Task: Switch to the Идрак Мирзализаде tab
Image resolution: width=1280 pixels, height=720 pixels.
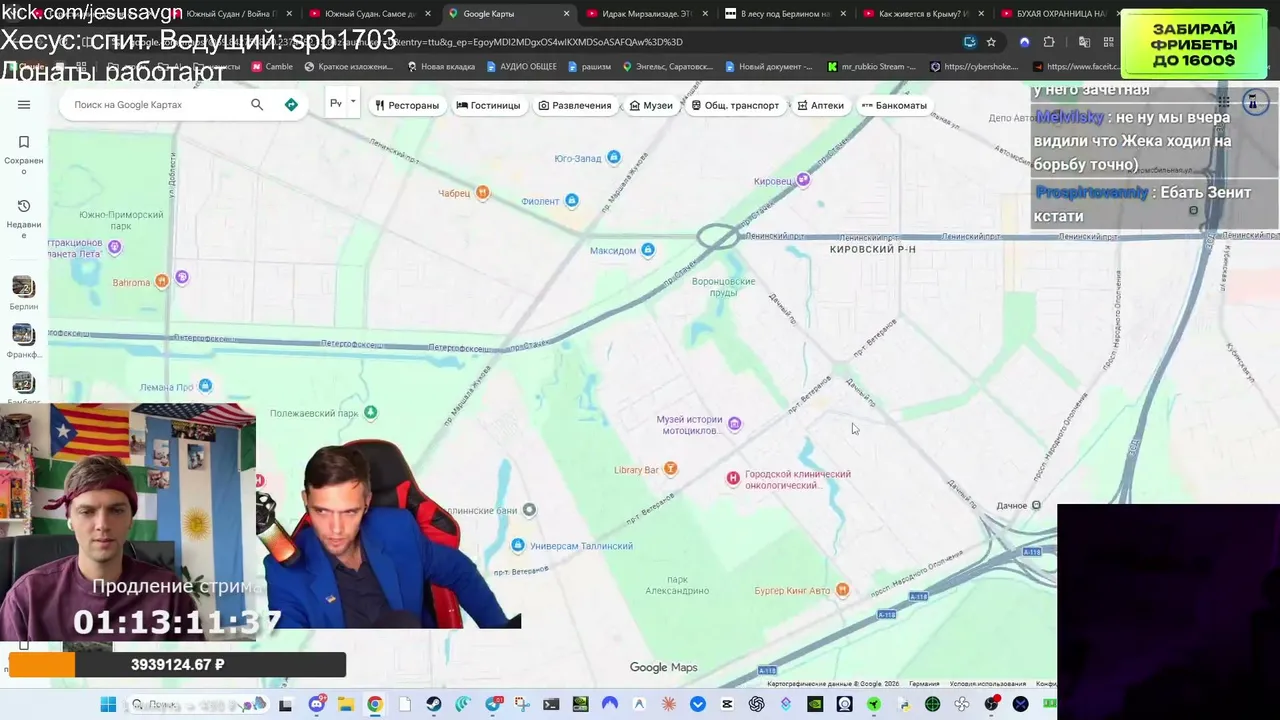Action: [650, 14]
